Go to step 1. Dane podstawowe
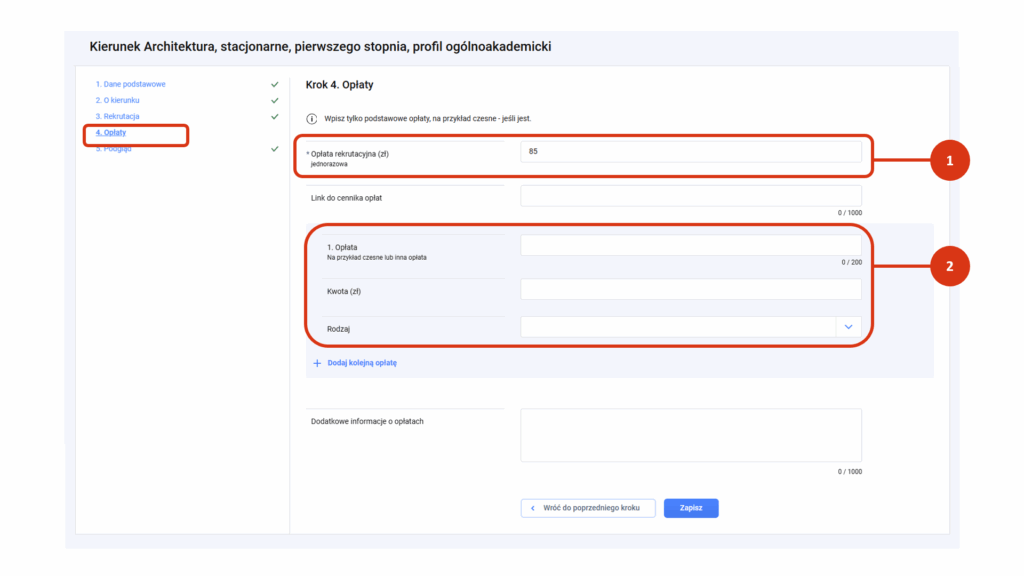Image resolution: width=1024 pixels, height=576 pixels. pos(130,85)
